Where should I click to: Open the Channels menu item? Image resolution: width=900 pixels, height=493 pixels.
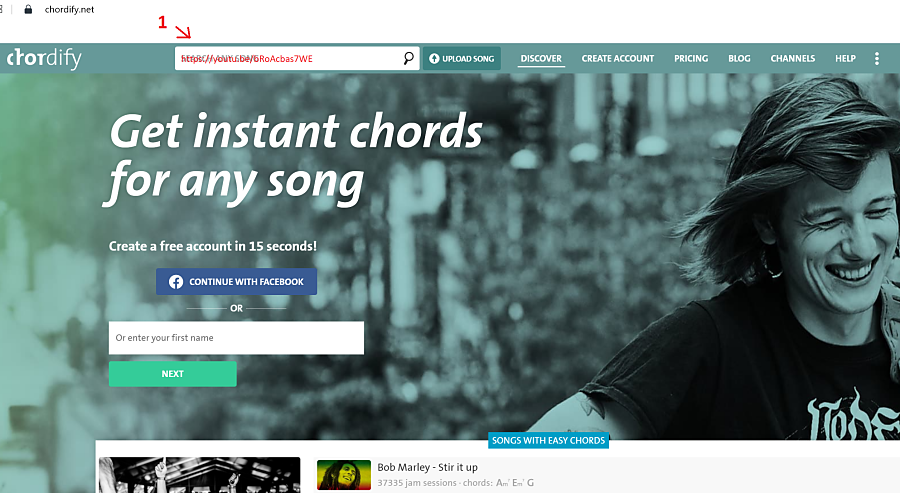tap(793, 59)
